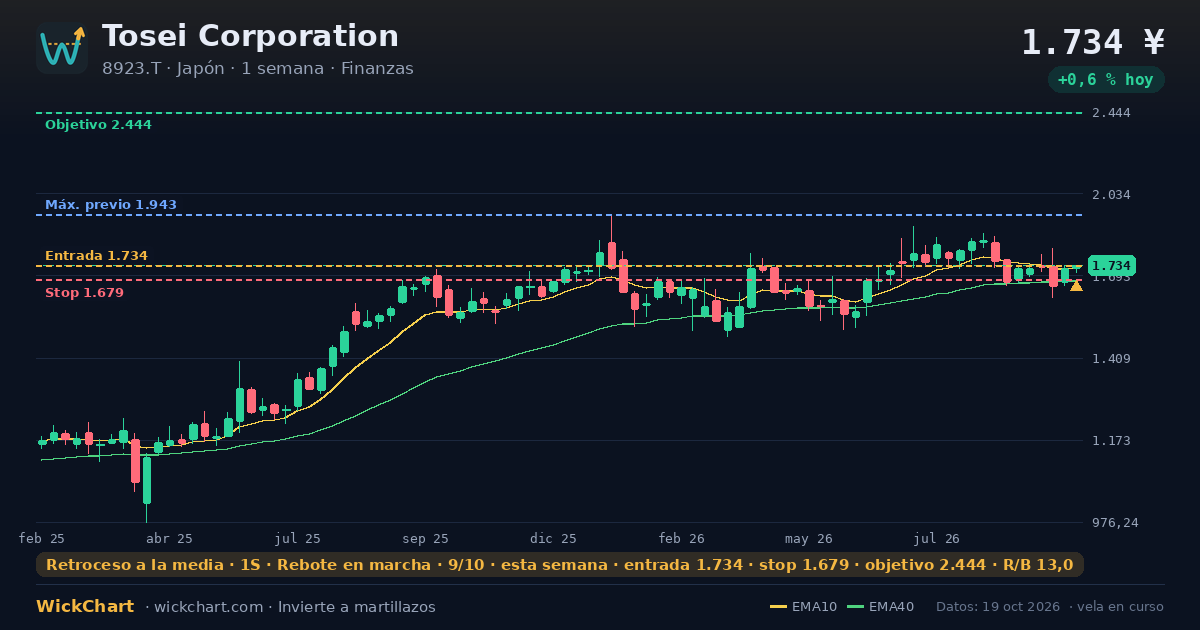This screenshot has height=630, width=1200.
Task: Select the 'Máx. previo 1.943' line label
Action: (x=111, y=205)
